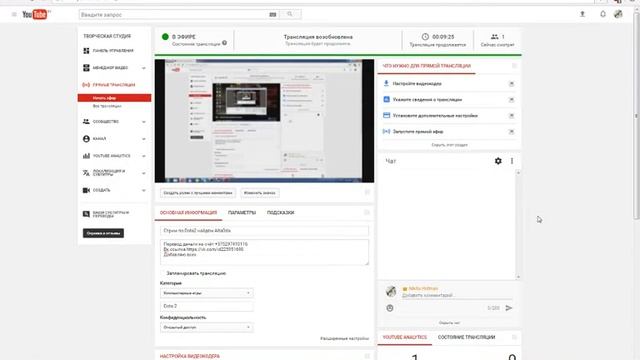640x360 pixels.
Task: Click the YouTube Analytics bar chart icon
Action: [x=86, y=156]
